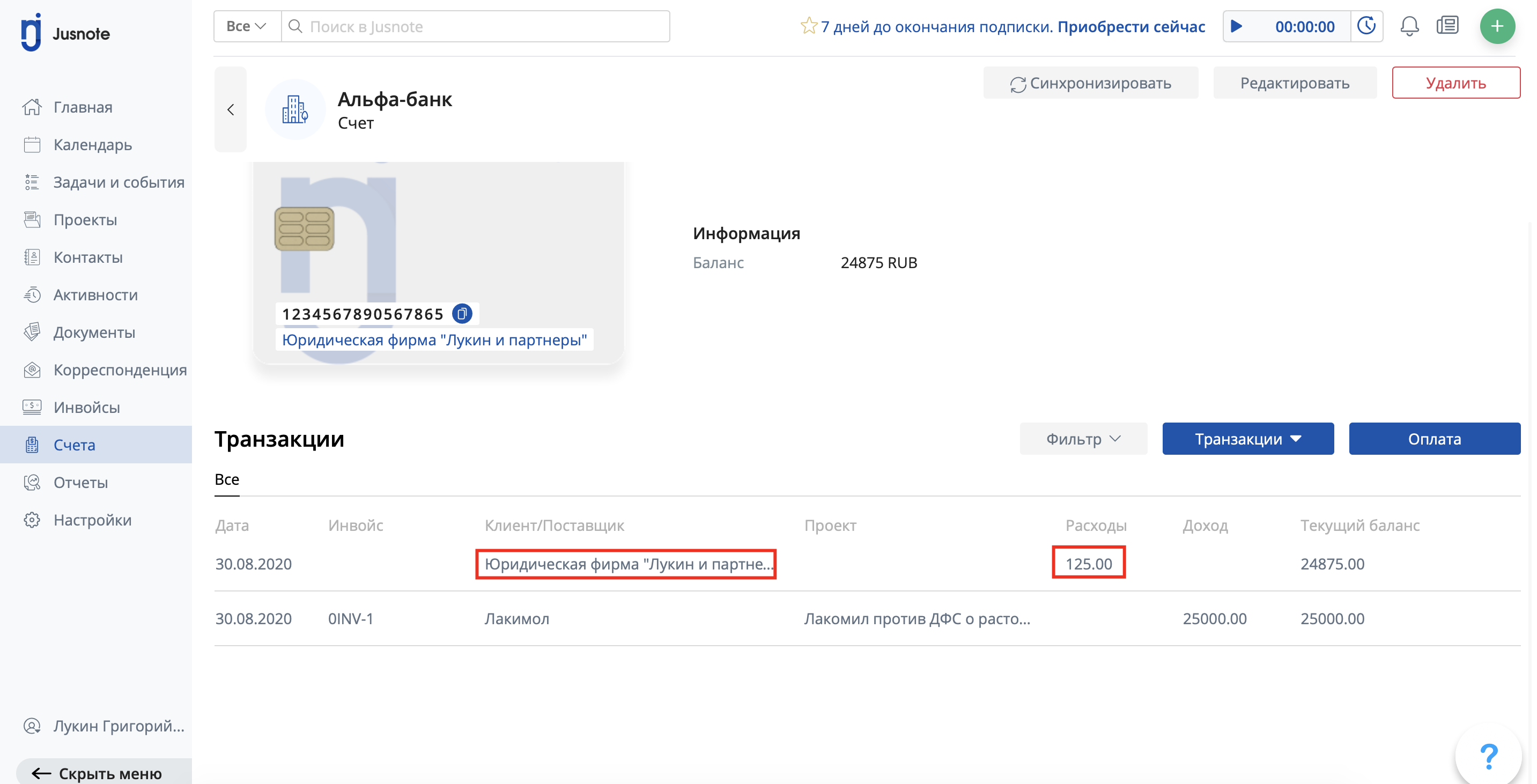
Task: Open Главная in the sidebar
Action: tap(83, 107)
